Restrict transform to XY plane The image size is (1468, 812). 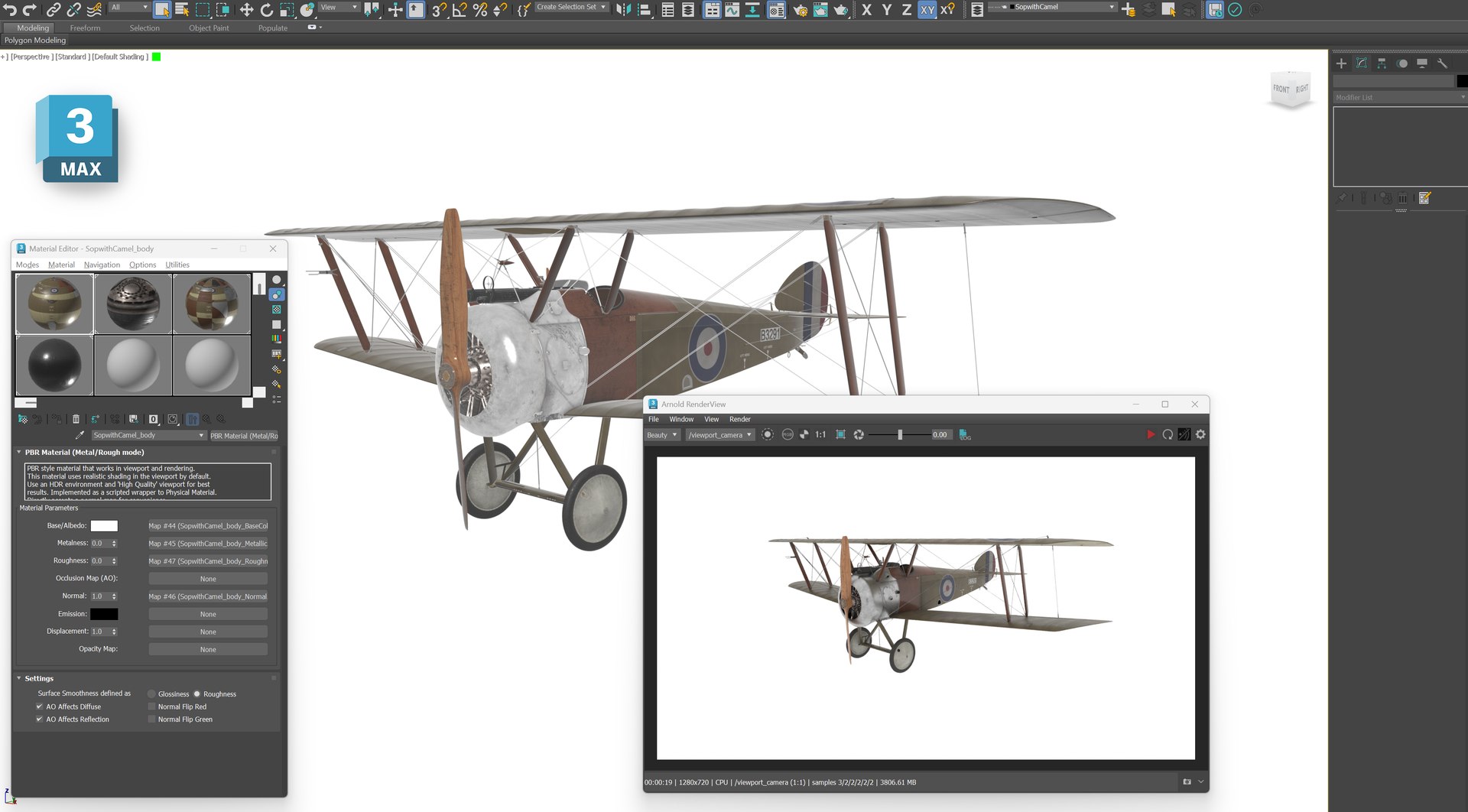coord(927,9)
